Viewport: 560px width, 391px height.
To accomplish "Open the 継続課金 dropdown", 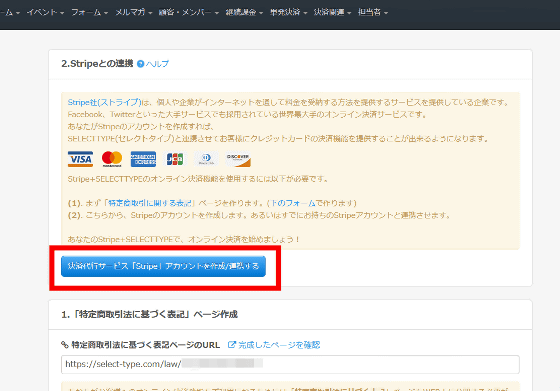I will [244, 12].
